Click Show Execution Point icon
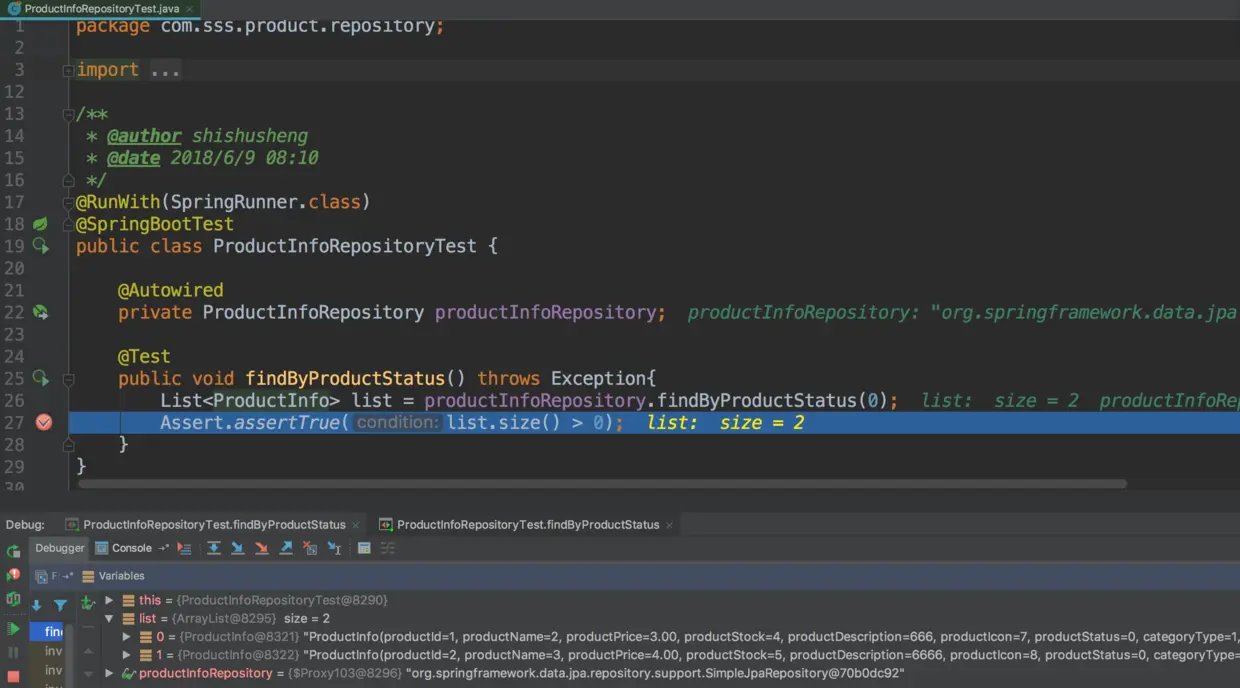1240x688 pixels. (x=184, y=548)
